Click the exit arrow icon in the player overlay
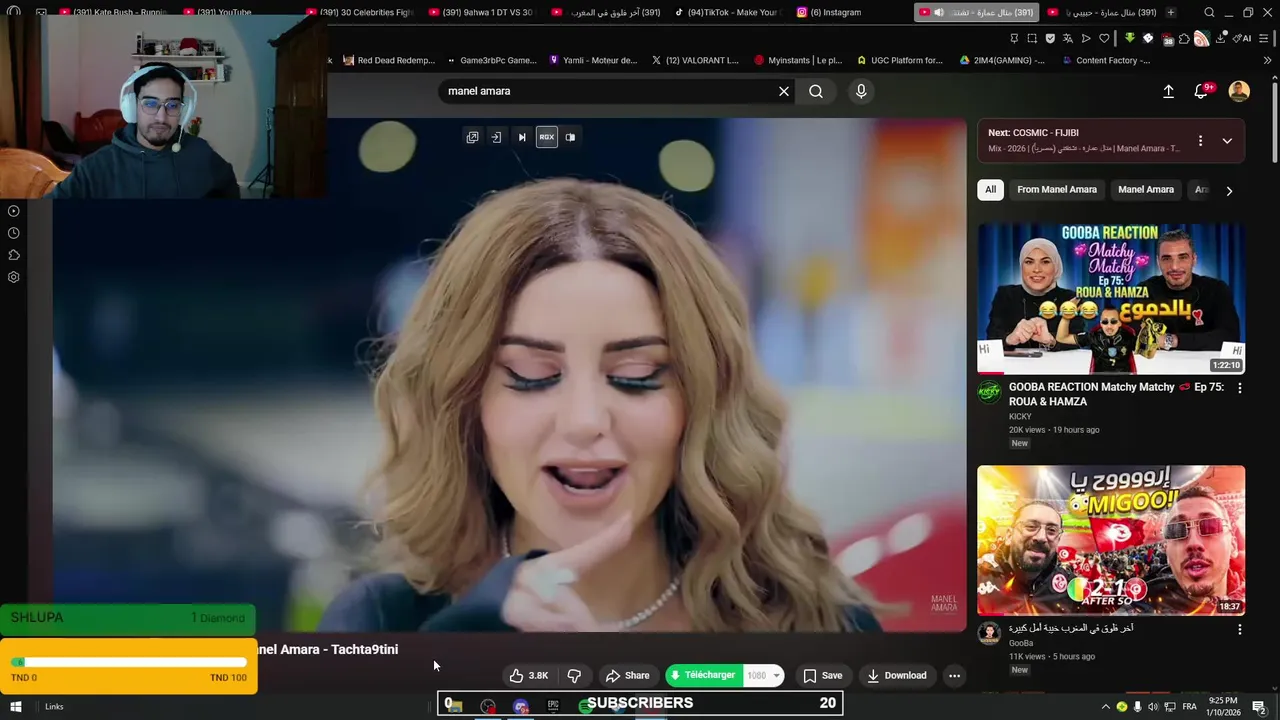The height and width of the screenshot is (720, 1280). coord(496,137)
